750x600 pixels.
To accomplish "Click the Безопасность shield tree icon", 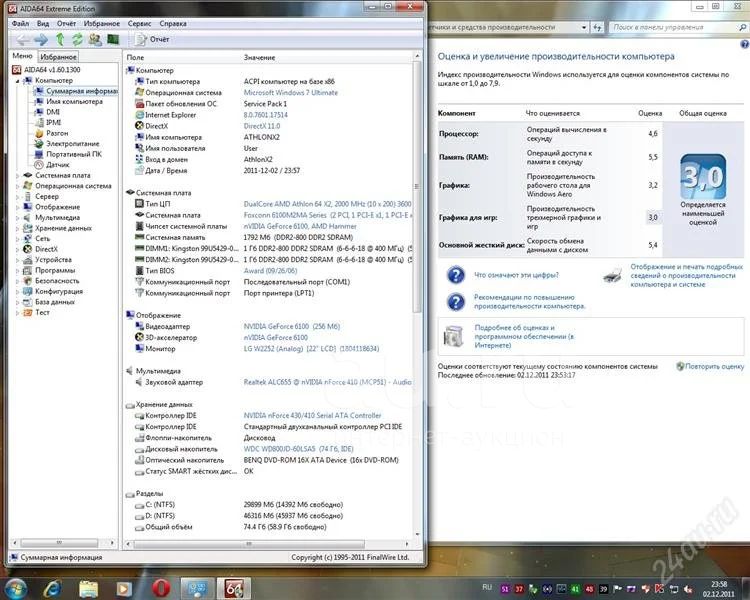I will click(28, 281).
